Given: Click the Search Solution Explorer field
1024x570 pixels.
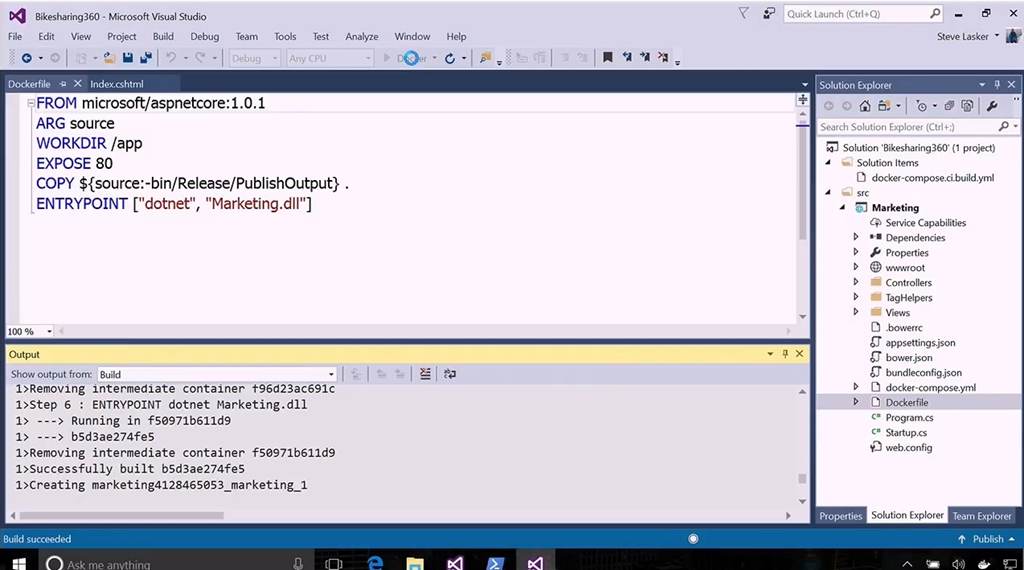Looking at the screenshot, I should [x=905, y=127].
